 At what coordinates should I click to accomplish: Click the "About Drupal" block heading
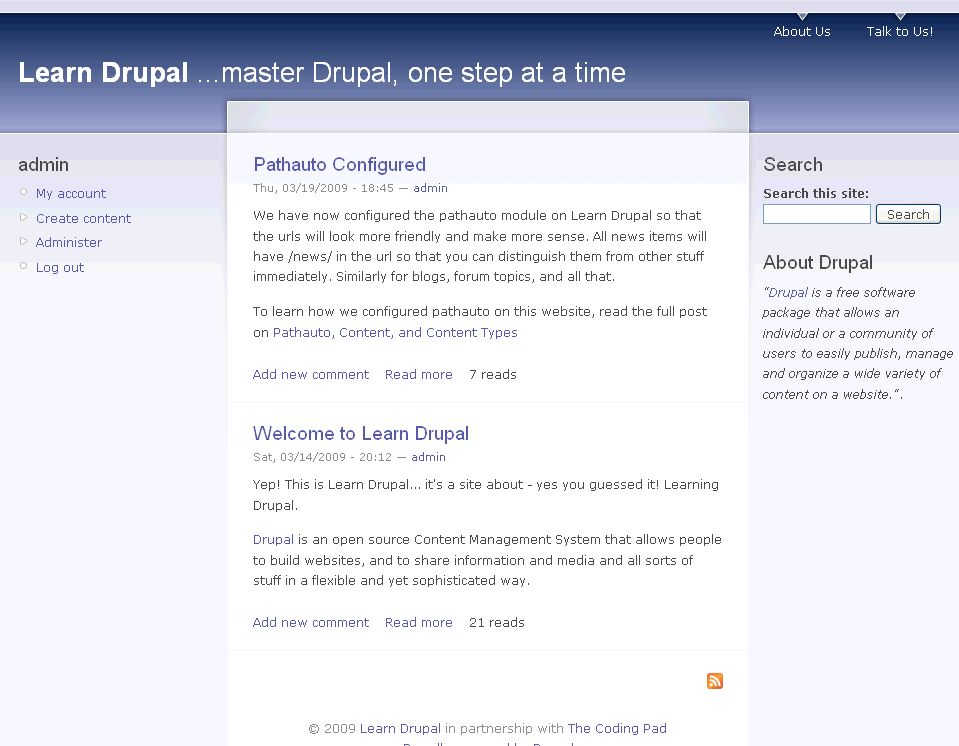pyautogui.click(x=818, y=262)
